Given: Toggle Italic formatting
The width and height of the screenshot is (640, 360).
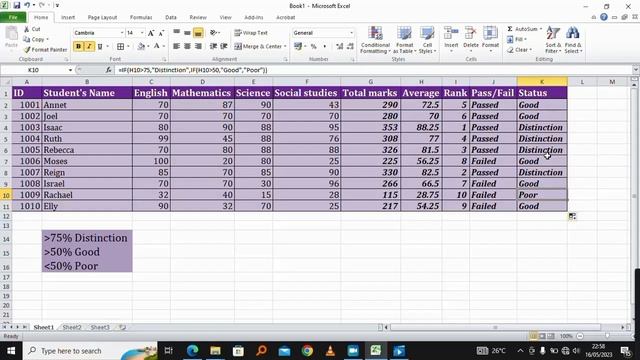Looking at the screenshot, I should (89, 47).
